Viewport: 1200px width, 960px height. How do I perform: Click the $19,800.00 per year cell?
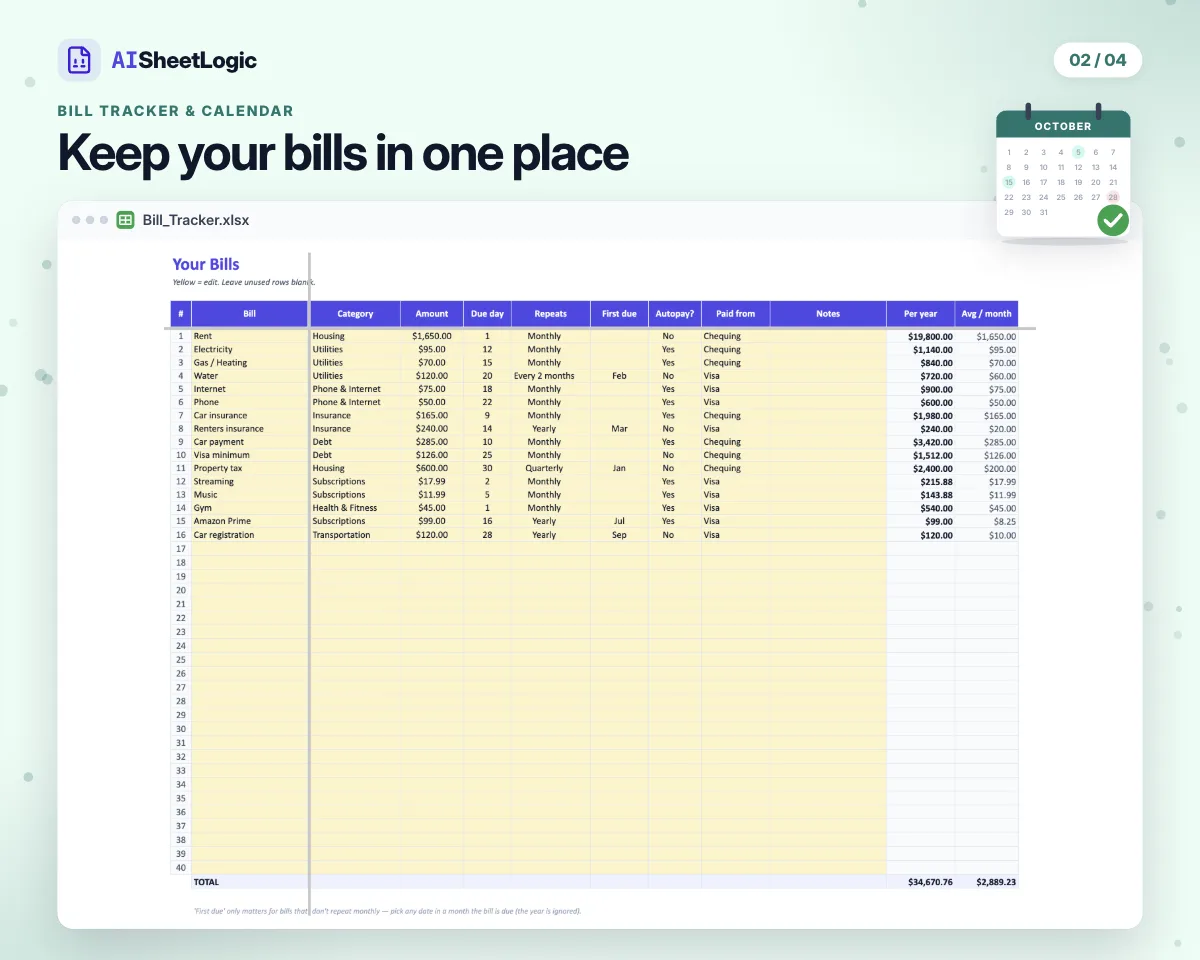point(921,336)
